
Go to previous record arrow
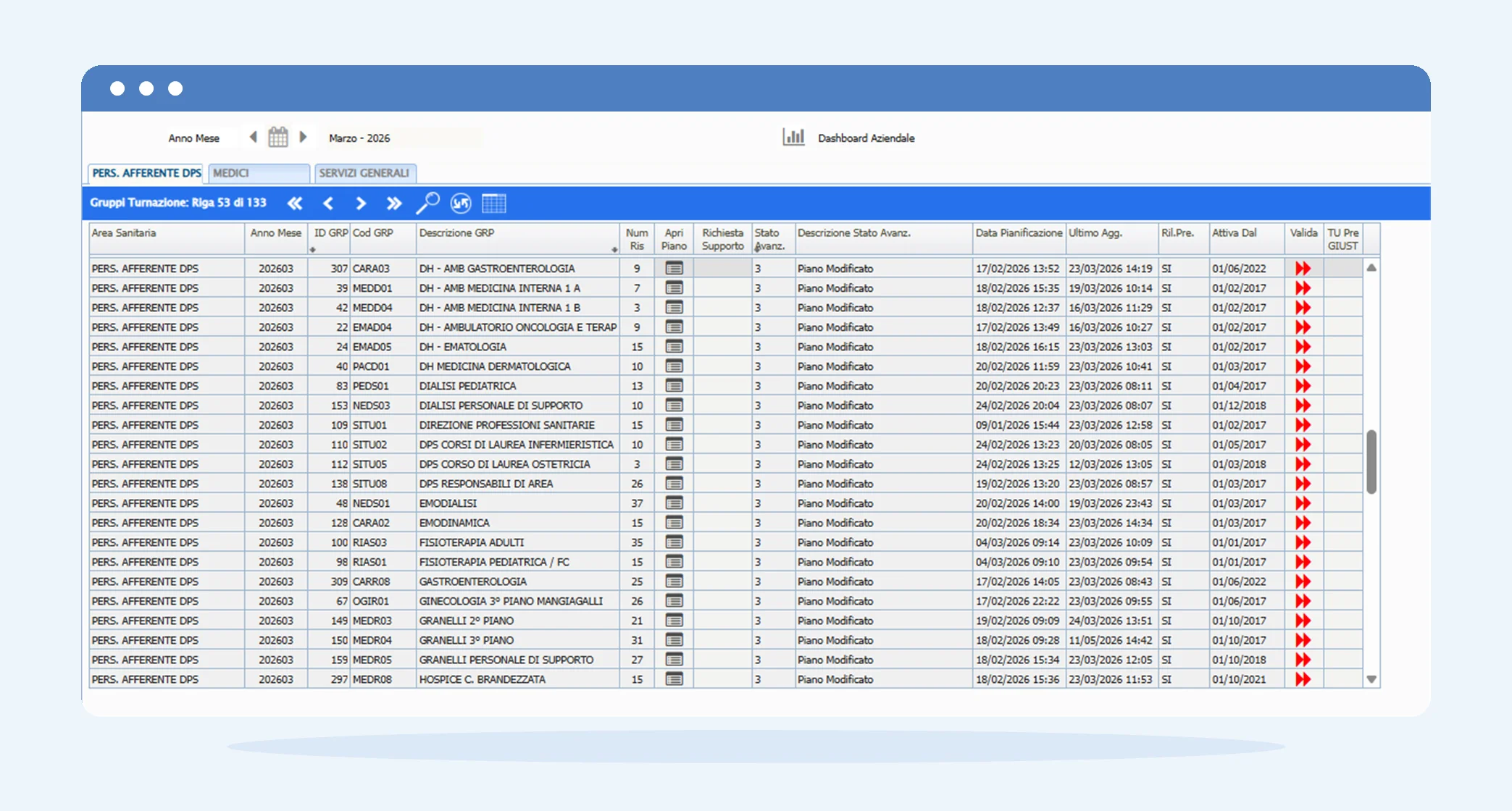328,203
